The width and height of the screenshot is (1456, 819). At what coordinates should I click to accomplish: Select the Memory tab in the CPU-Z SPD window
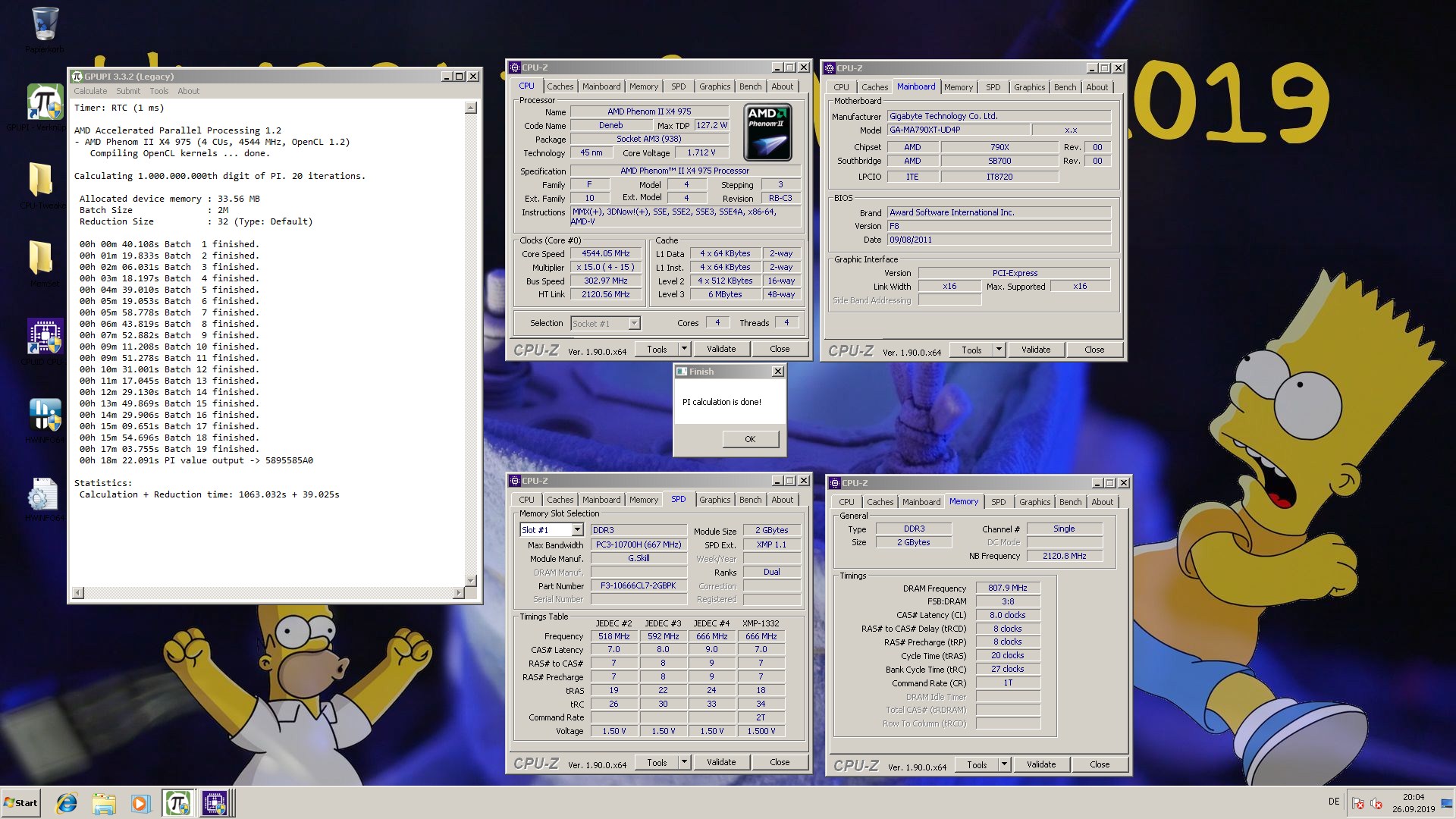pyautogui.click(x=643, y=500)
